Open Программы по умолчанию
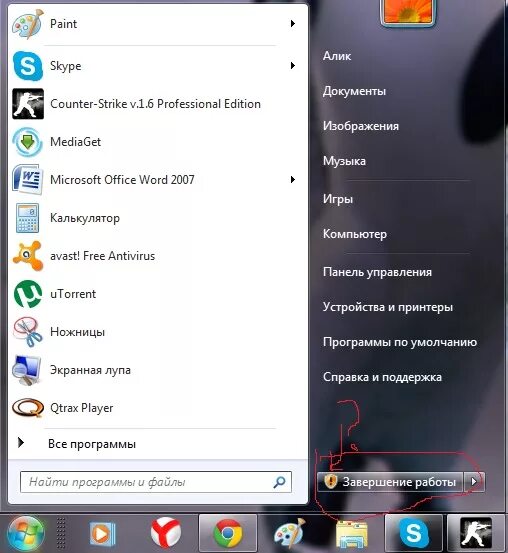Screen dimensions: 508x553 click(400, 342)
